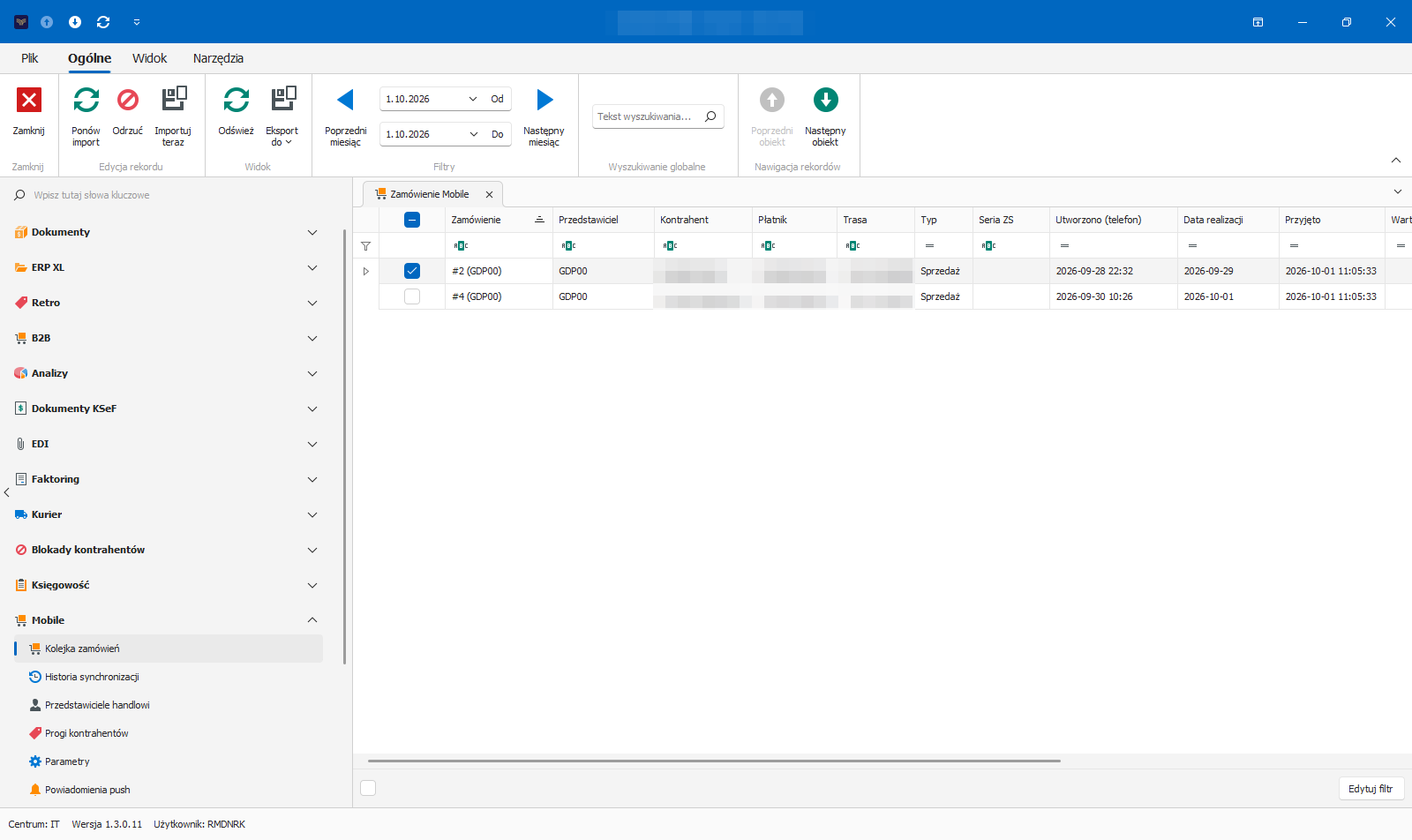Click the refresh icon in the title bar

click(103, 22)
